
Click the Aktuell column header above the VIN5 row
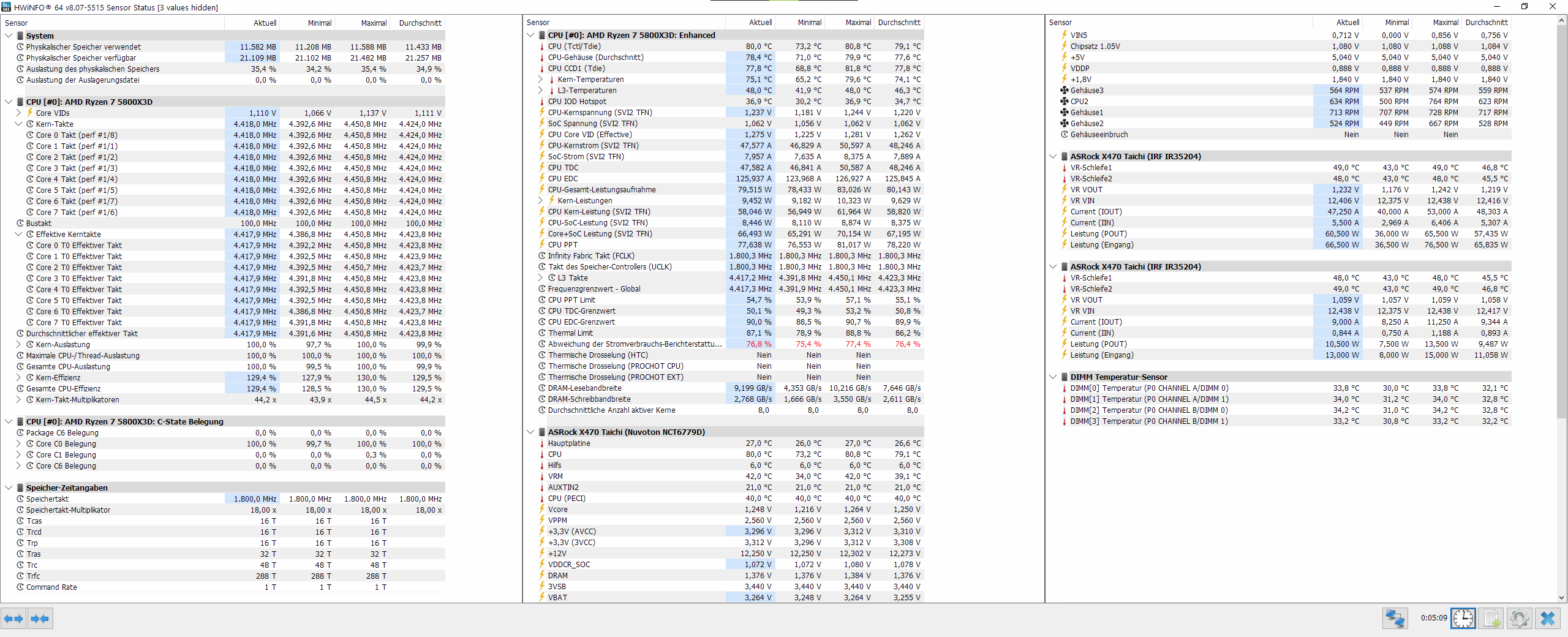point(1338,23)
